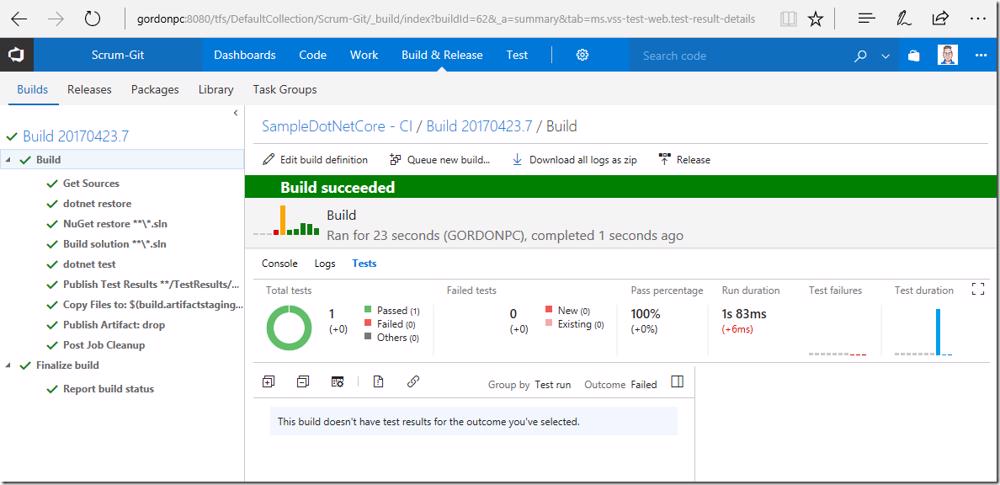Select the Publish Artifact: drop step
Image resolution: width=1000 pixels, height=485 pixels.
click(x=114, y=325)
